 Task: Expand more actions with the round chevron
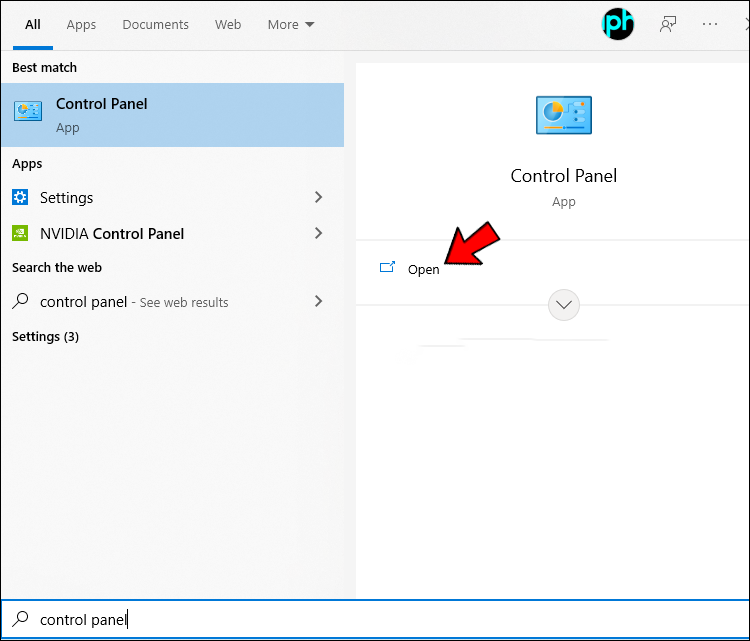coord(563,305)
